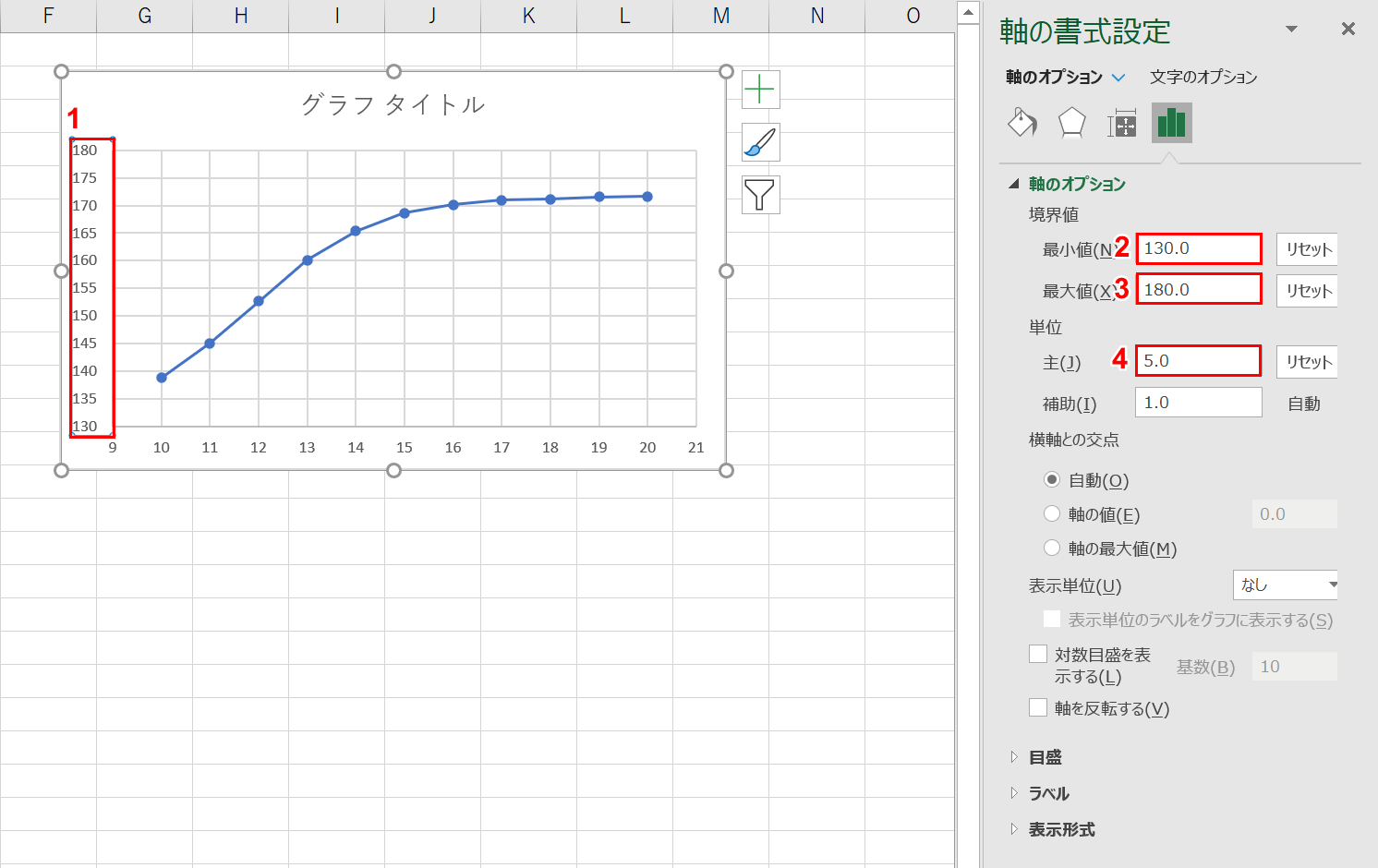
Task: Click the horizontal axis label 15
Action: point(405,448)
